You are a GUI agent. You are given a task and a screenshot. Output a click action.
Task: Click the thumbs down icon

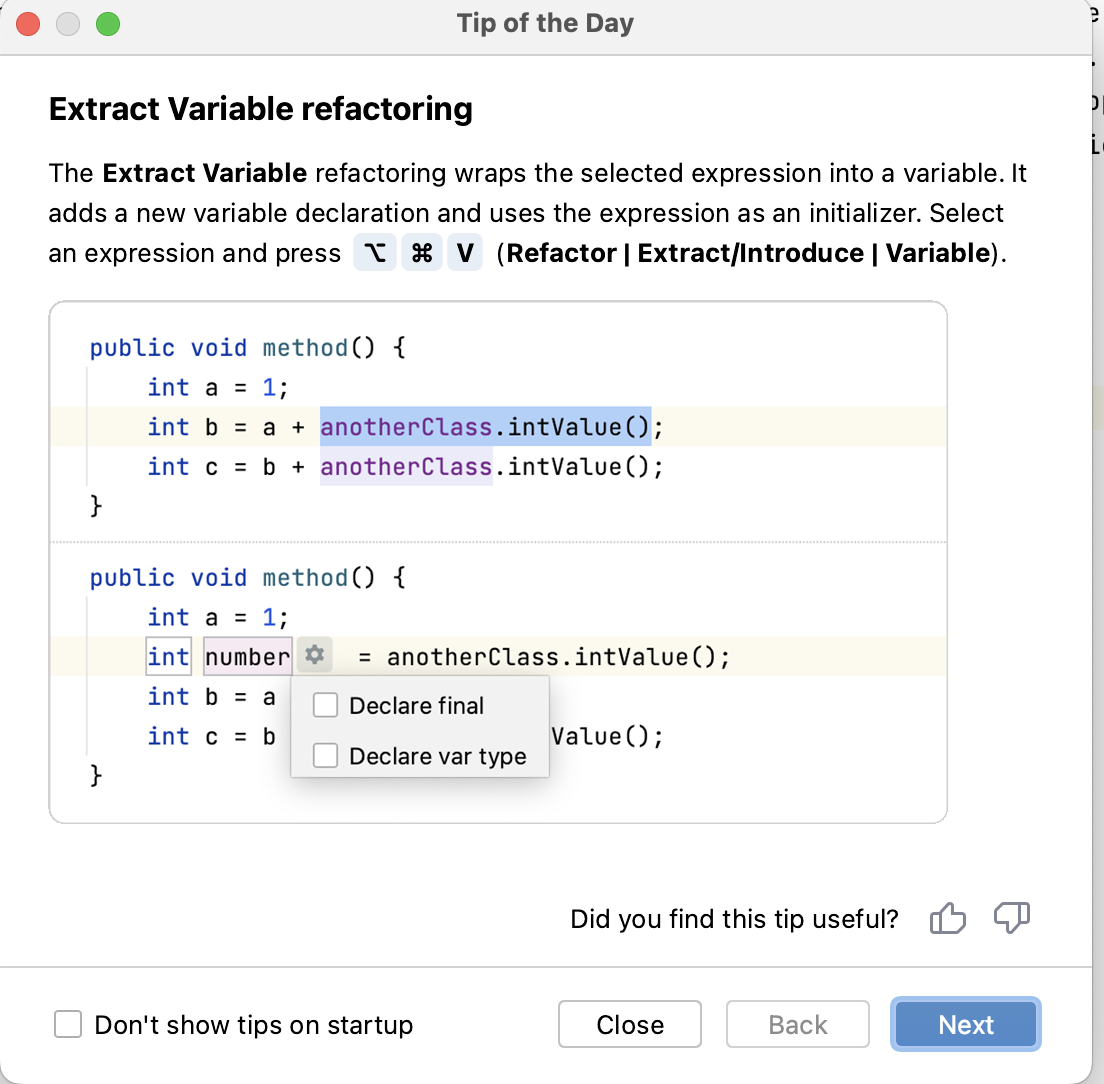[x=1012, y=918]
